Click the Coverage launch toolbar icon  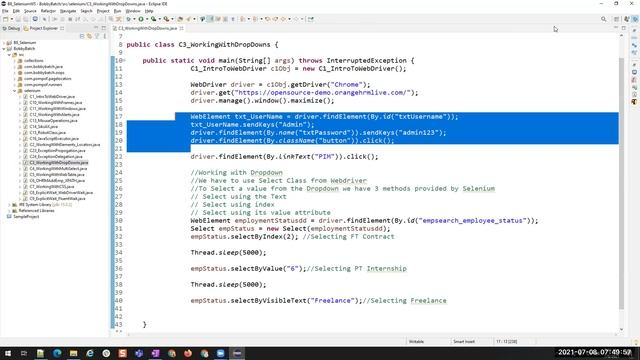coord(153,19)
